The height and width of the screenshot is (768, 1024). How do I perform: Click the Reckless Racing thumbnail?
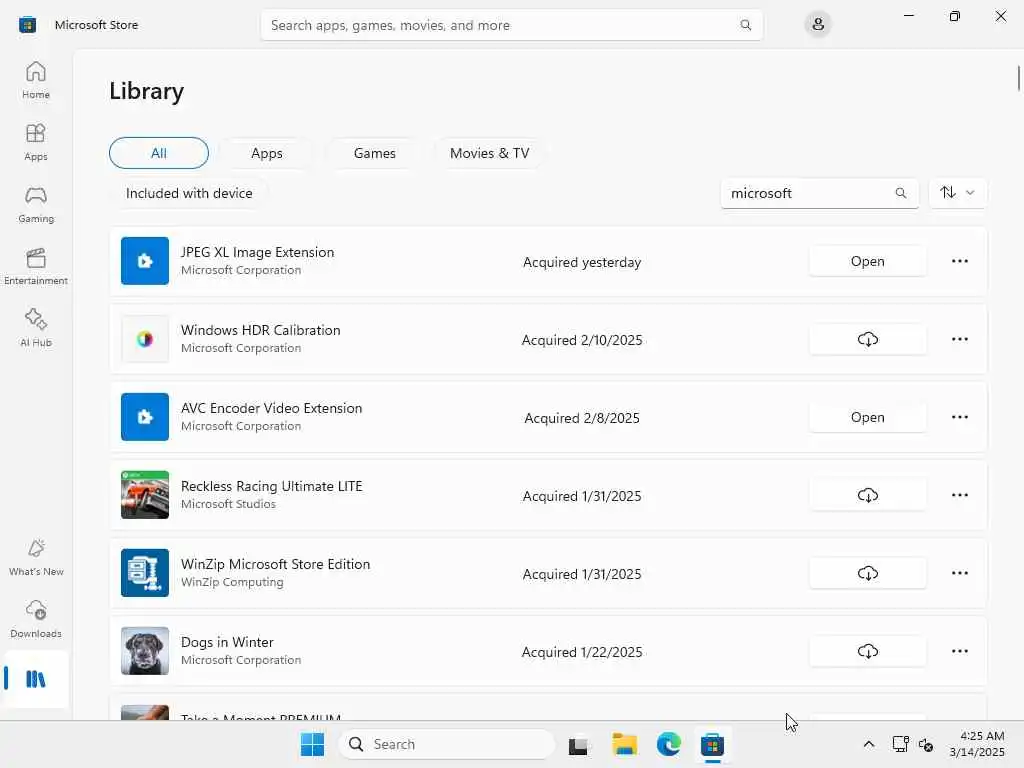click(x=145, y=495)
